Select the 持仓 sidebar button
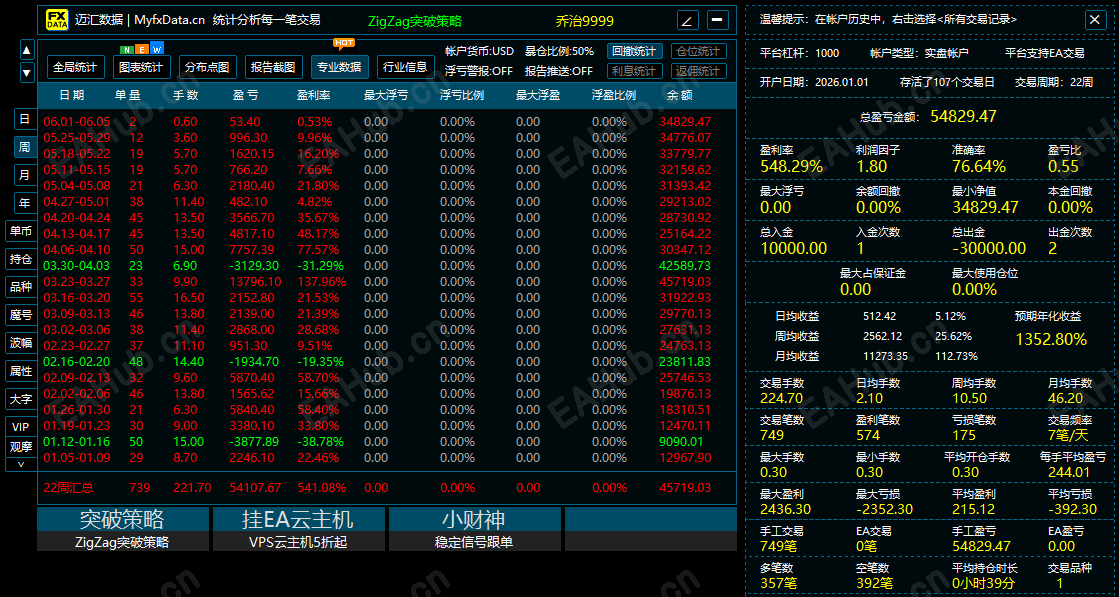 pyautogui.click(x=21, y=259)
